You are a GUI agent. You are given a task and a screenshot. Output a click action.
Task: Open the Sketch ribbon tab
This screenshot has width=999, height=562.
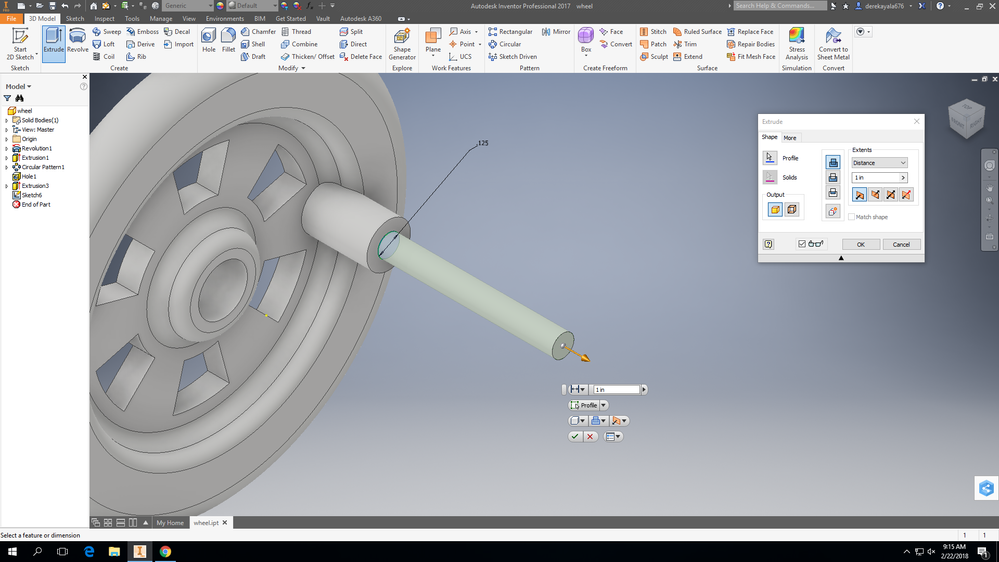[75, 18]
